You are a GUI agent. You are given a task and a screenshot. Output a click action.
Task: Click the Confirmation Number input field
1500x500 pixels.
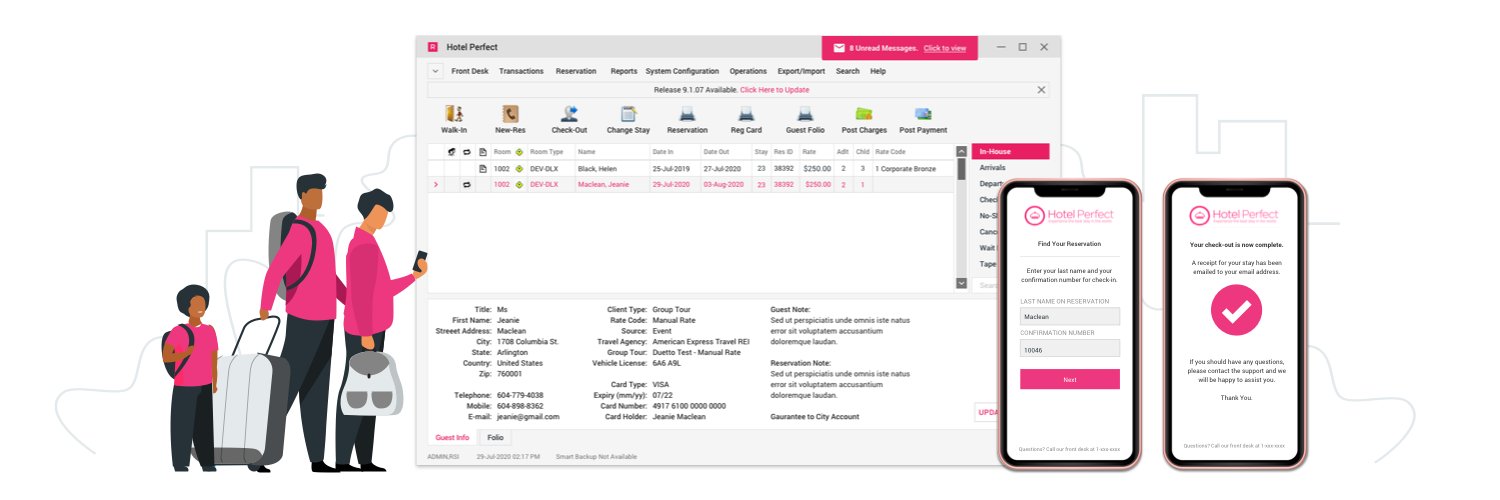[1069, 351]
